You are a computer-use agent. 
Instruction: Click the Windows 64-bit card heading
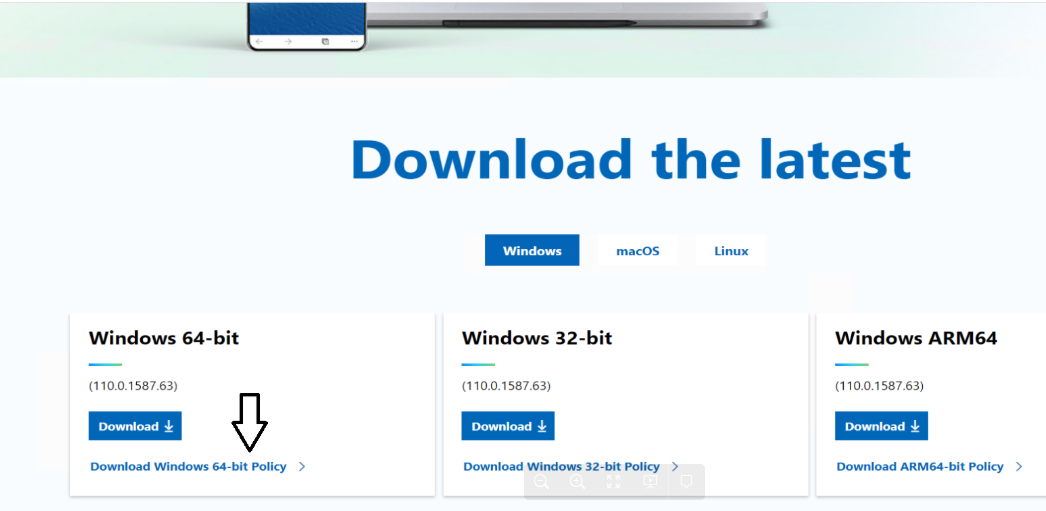click(163, 338)
